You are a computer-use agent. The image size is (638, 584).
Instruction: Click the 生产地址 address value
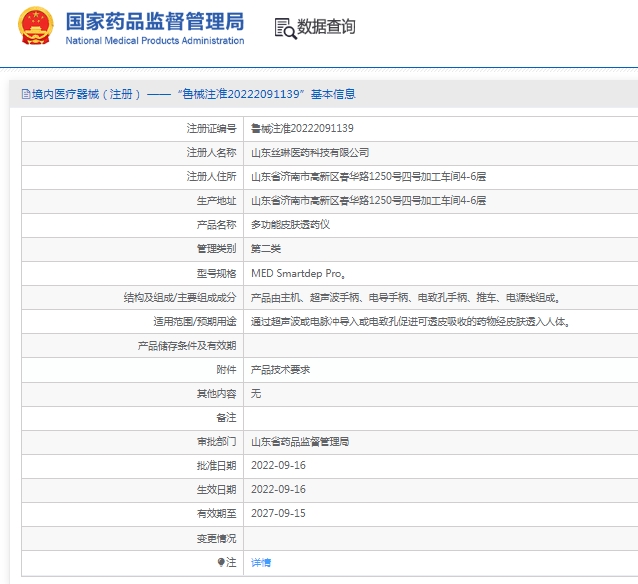coord(369,201)
